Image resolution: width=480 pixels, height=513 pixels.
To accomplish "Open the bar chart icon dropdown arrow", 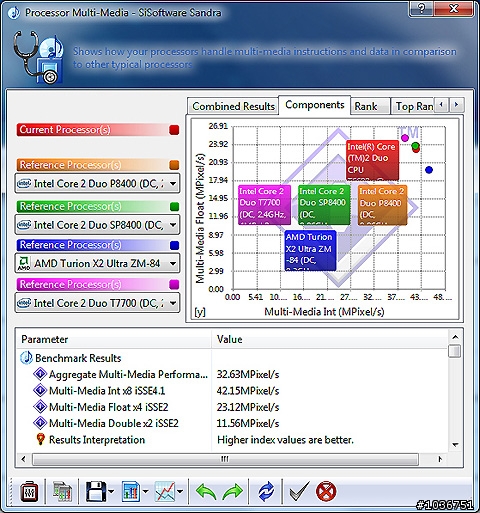I will coord(145,492).
